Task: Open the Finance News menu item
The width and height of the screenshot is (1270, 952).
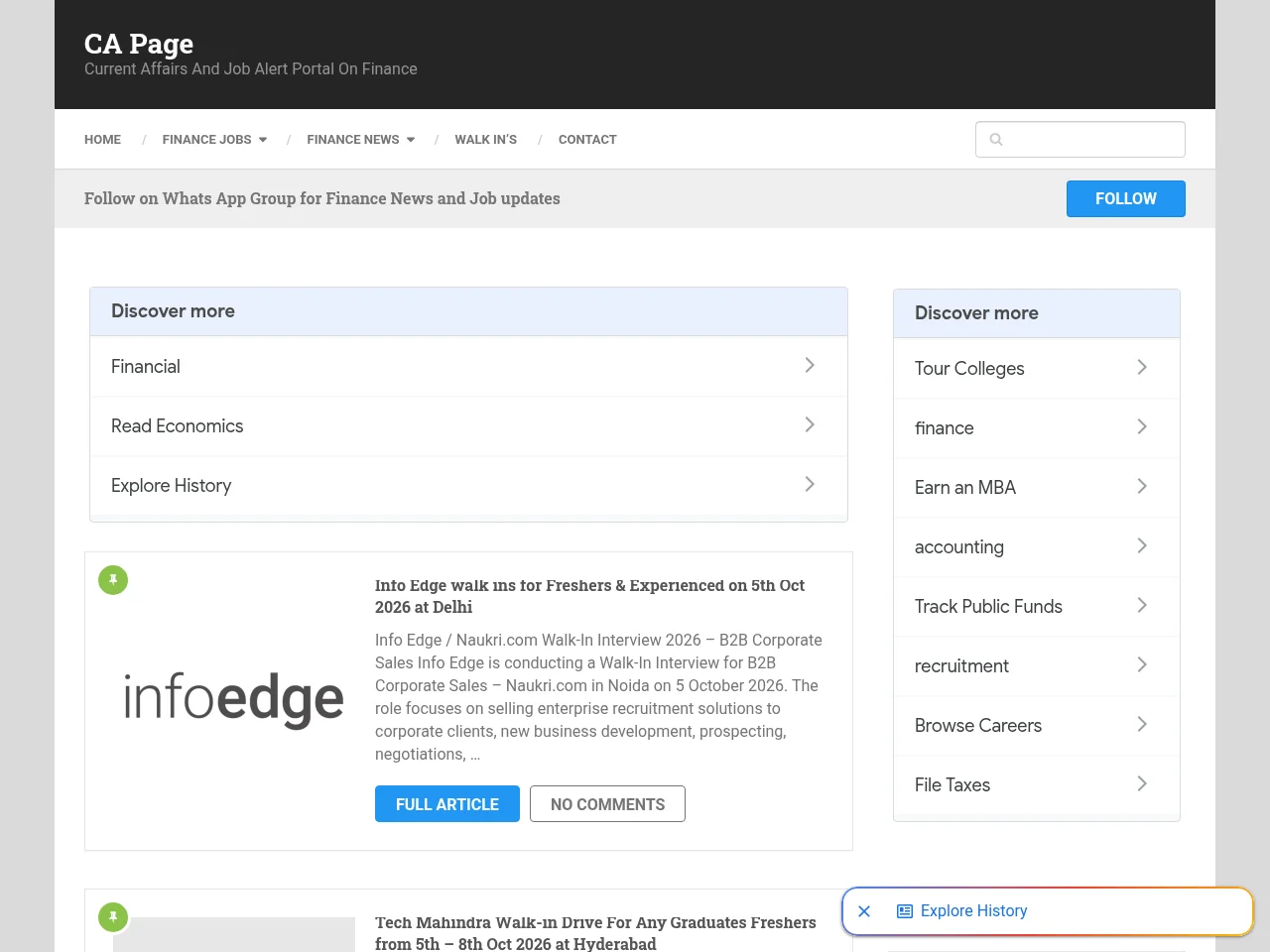Action: click(353, 140)
